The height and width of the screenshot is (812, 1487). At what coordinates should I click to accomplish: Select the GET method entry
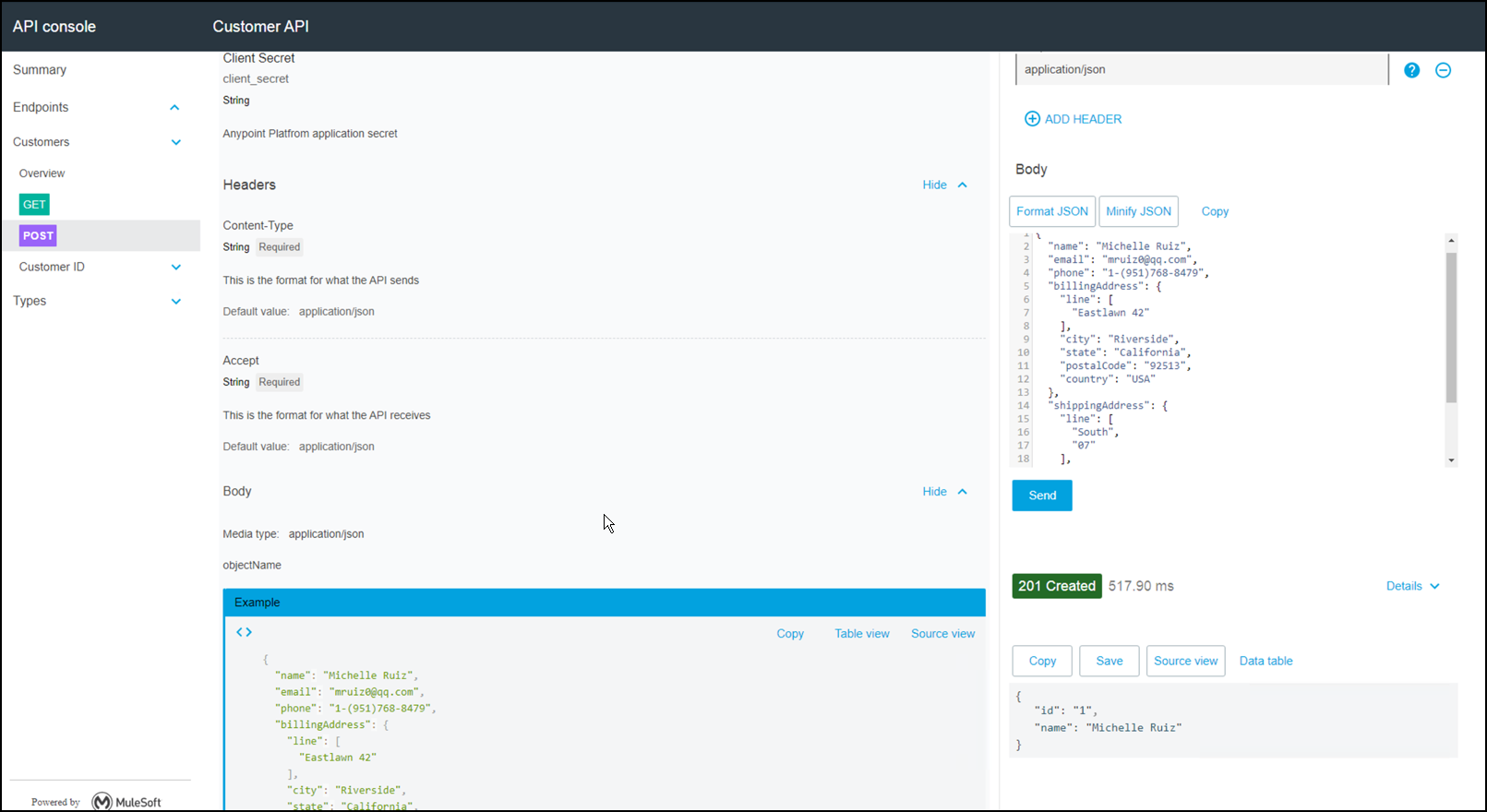click(34, 205)
